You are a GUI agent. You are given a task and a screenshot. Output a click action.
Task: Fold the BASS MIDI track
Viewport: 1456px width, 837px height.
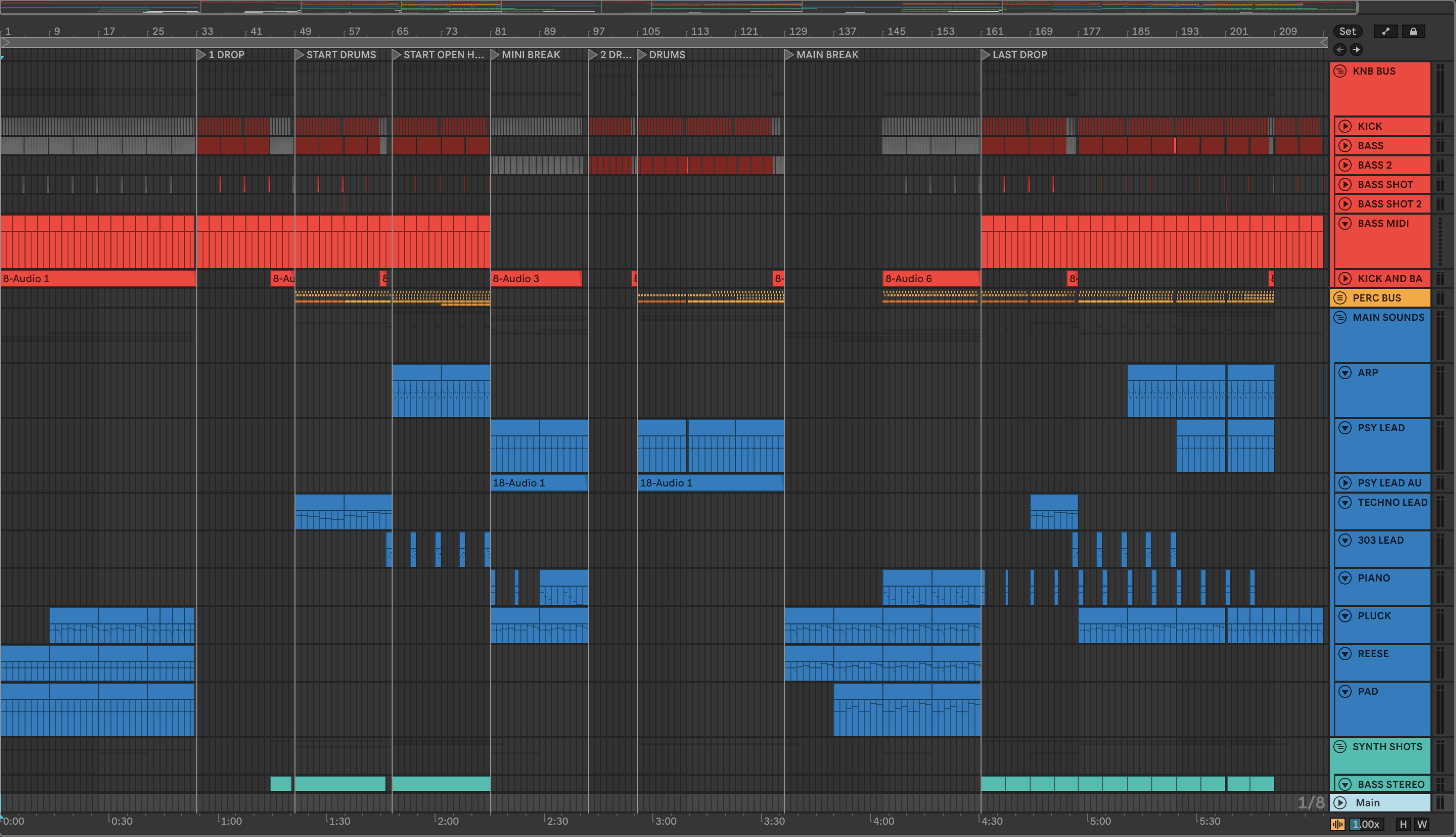[x=1345, y=224]
